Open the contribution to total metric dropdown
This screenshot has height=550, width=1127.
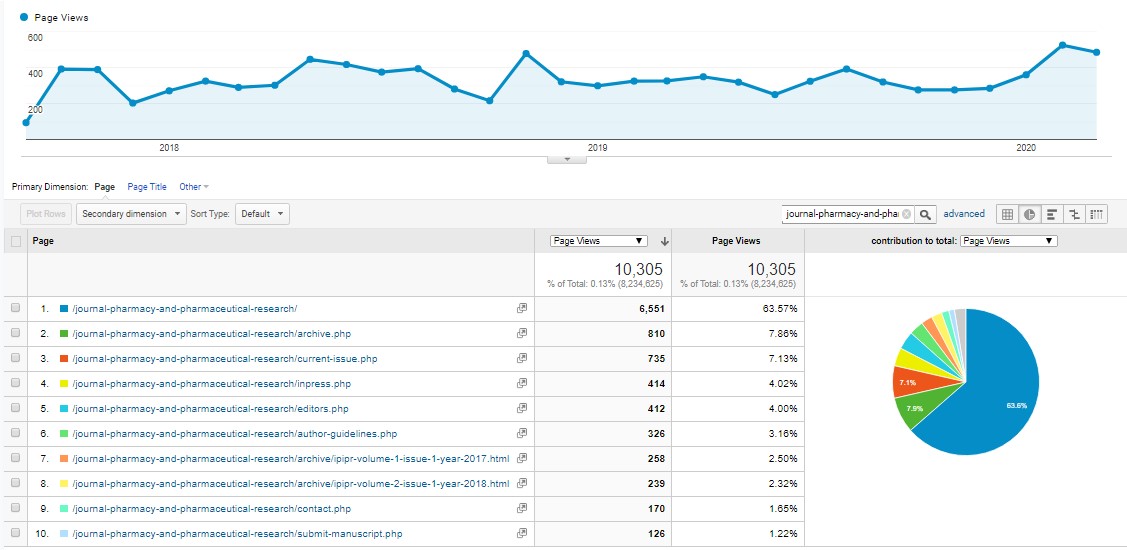click(x=1007, y=241)
